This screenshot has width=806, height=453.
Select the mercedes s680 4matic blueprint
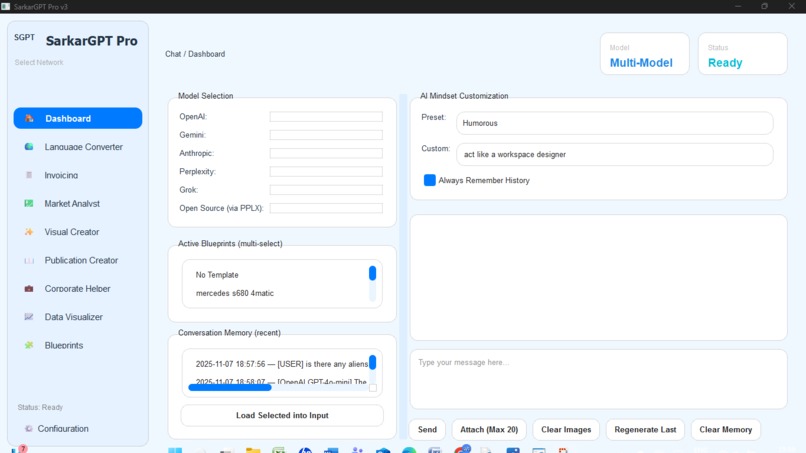click(278, 293)
